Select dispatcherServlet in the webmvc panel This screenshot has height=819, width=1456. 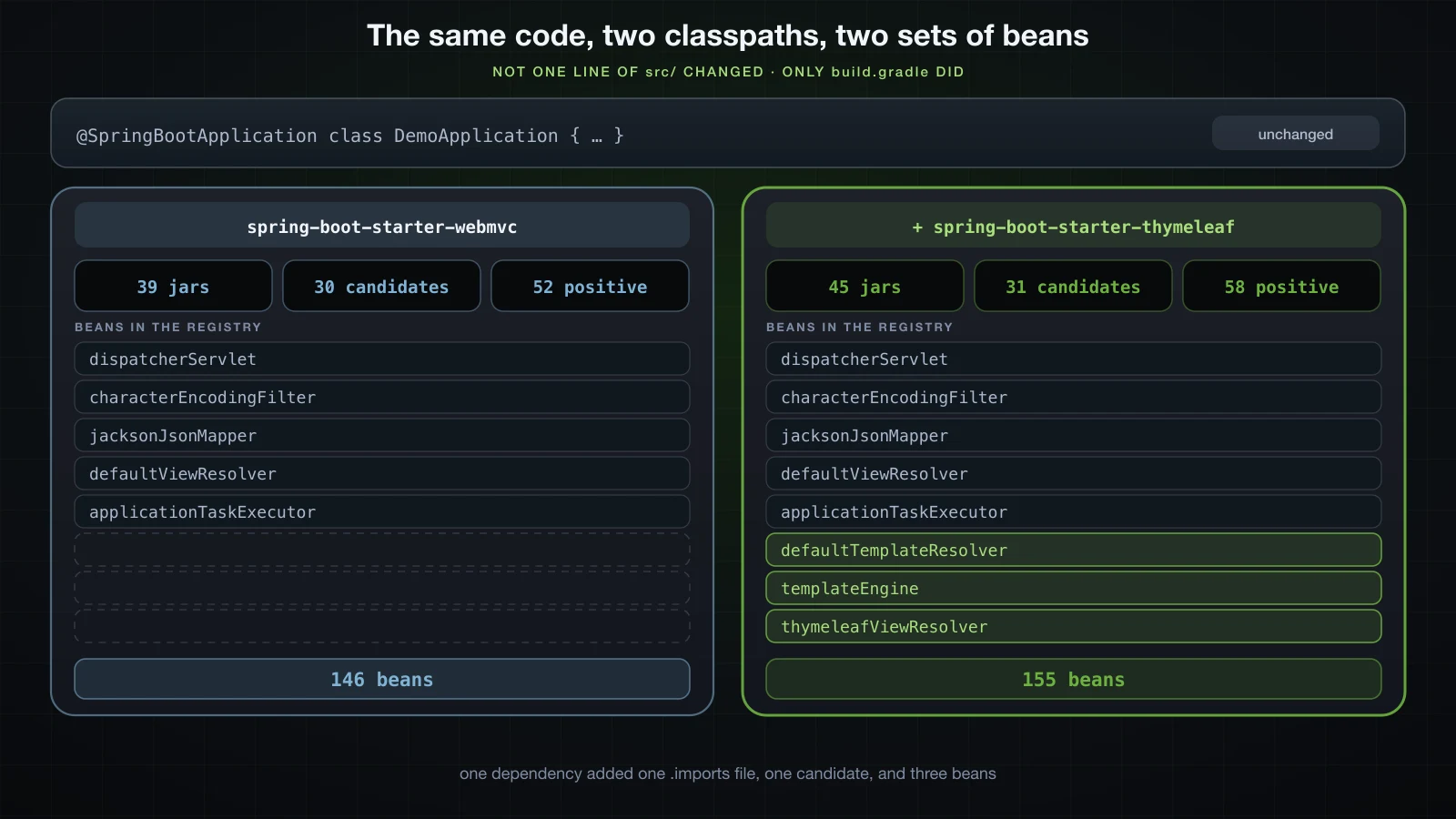point(382,359)
